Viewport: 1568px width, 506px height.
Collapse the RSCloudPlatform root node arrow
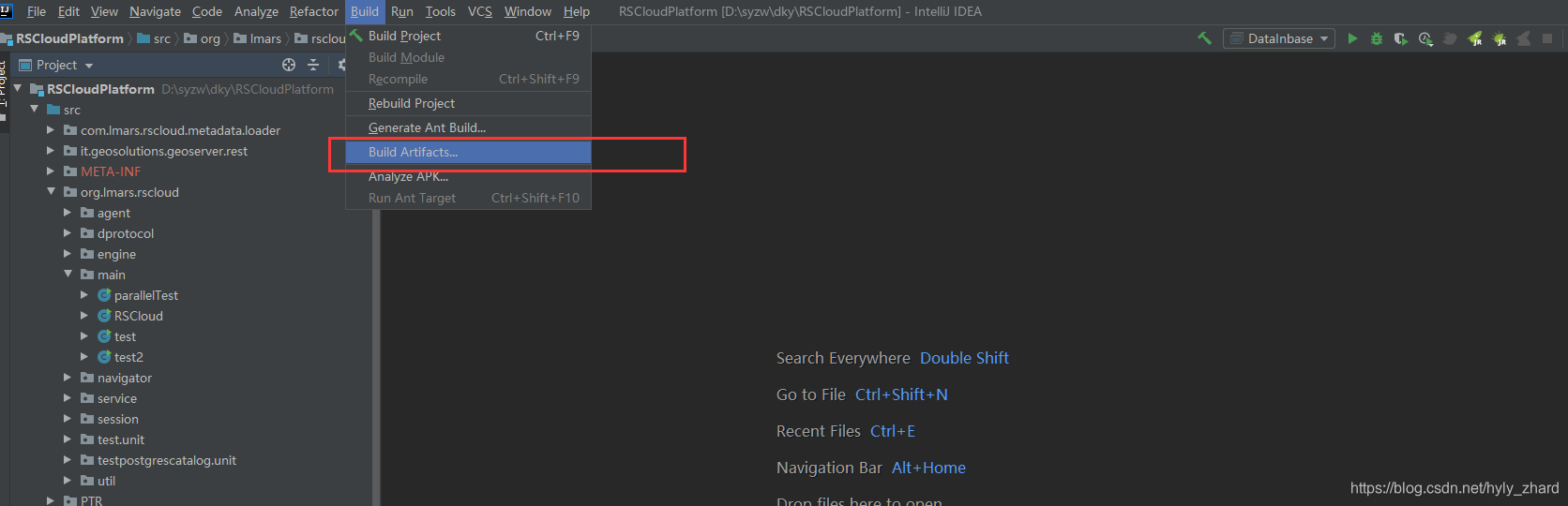[x=17, y=88]
